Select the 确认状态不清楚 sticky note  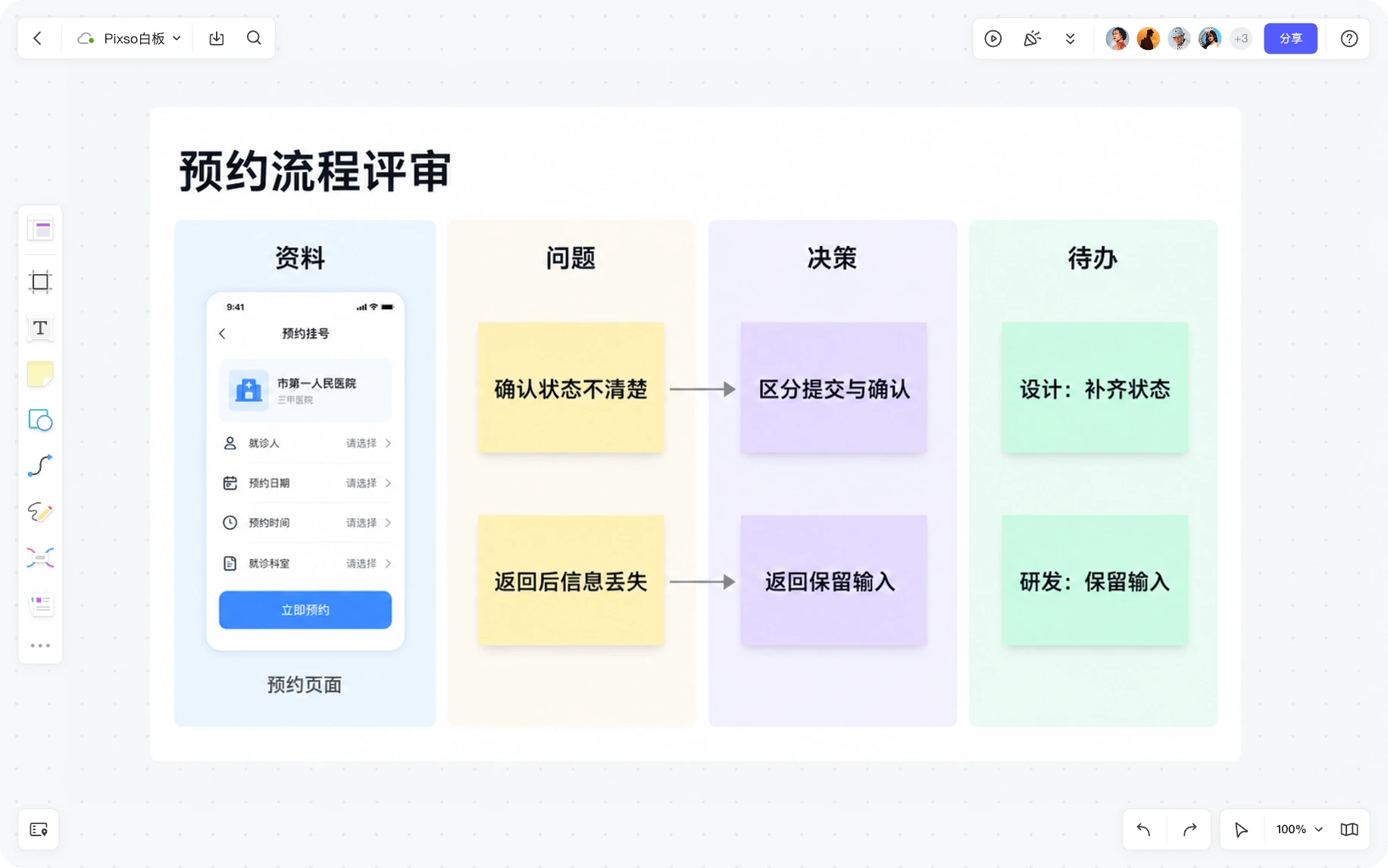[571, 388]
